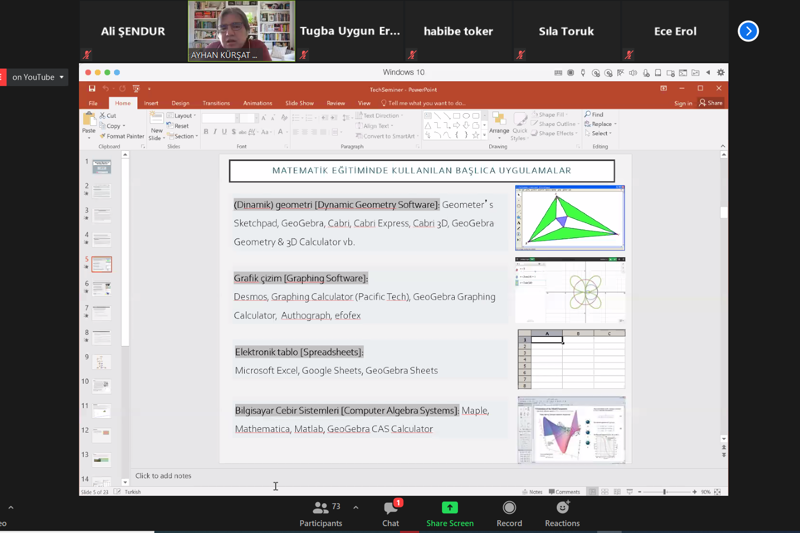Viewport: 800px width, 533px height.
Task: Click the New Slide icon
Action: (157, 118)
